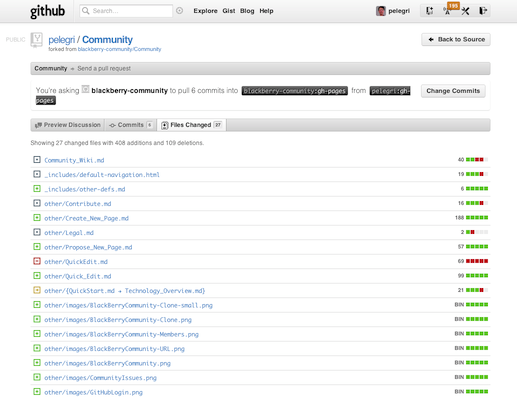
Task: Open other/Create_New_Page.md file link
Action: [x=86, y=218]
